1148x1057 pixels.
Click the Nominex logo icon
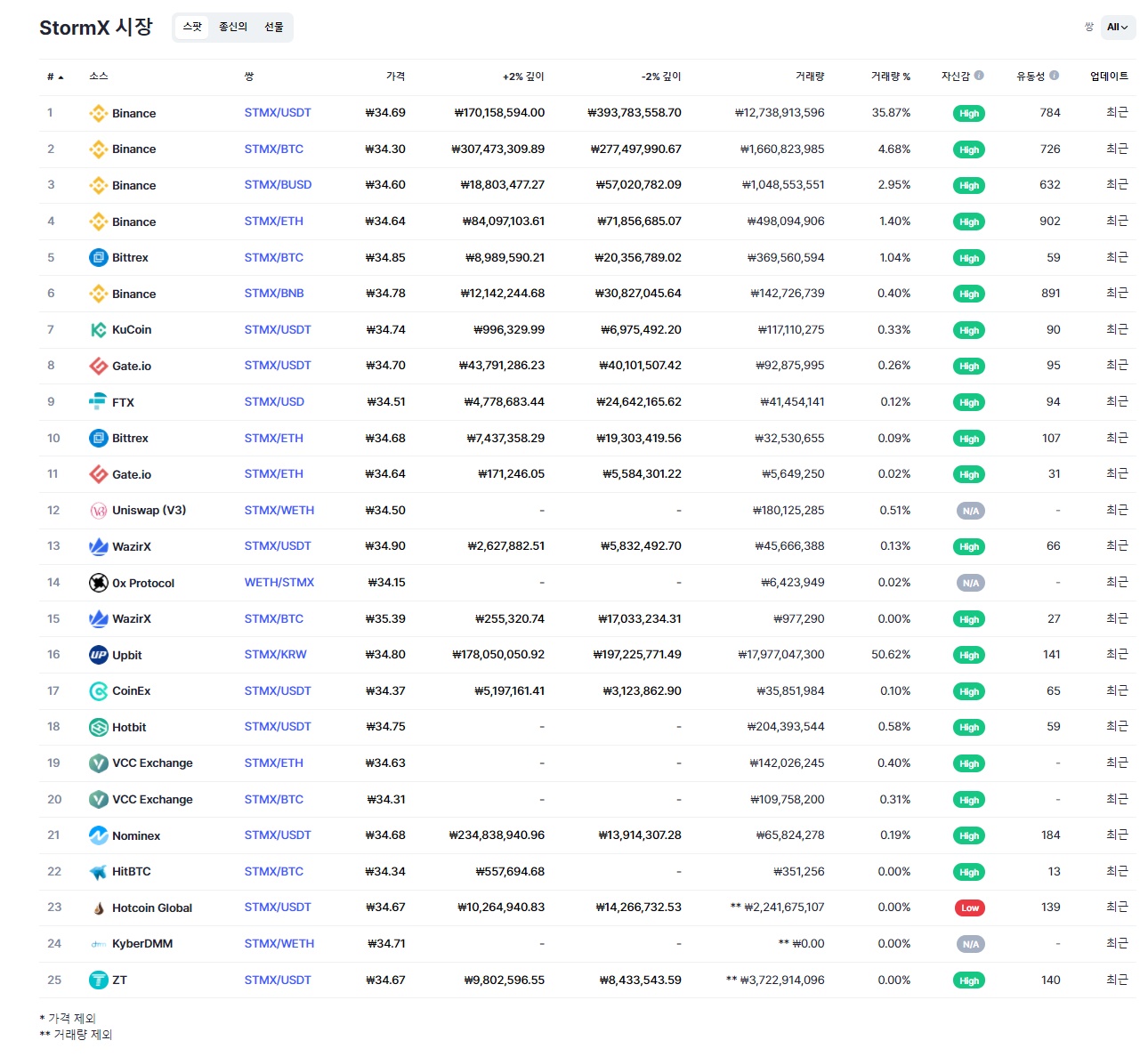tap(99, 835)
